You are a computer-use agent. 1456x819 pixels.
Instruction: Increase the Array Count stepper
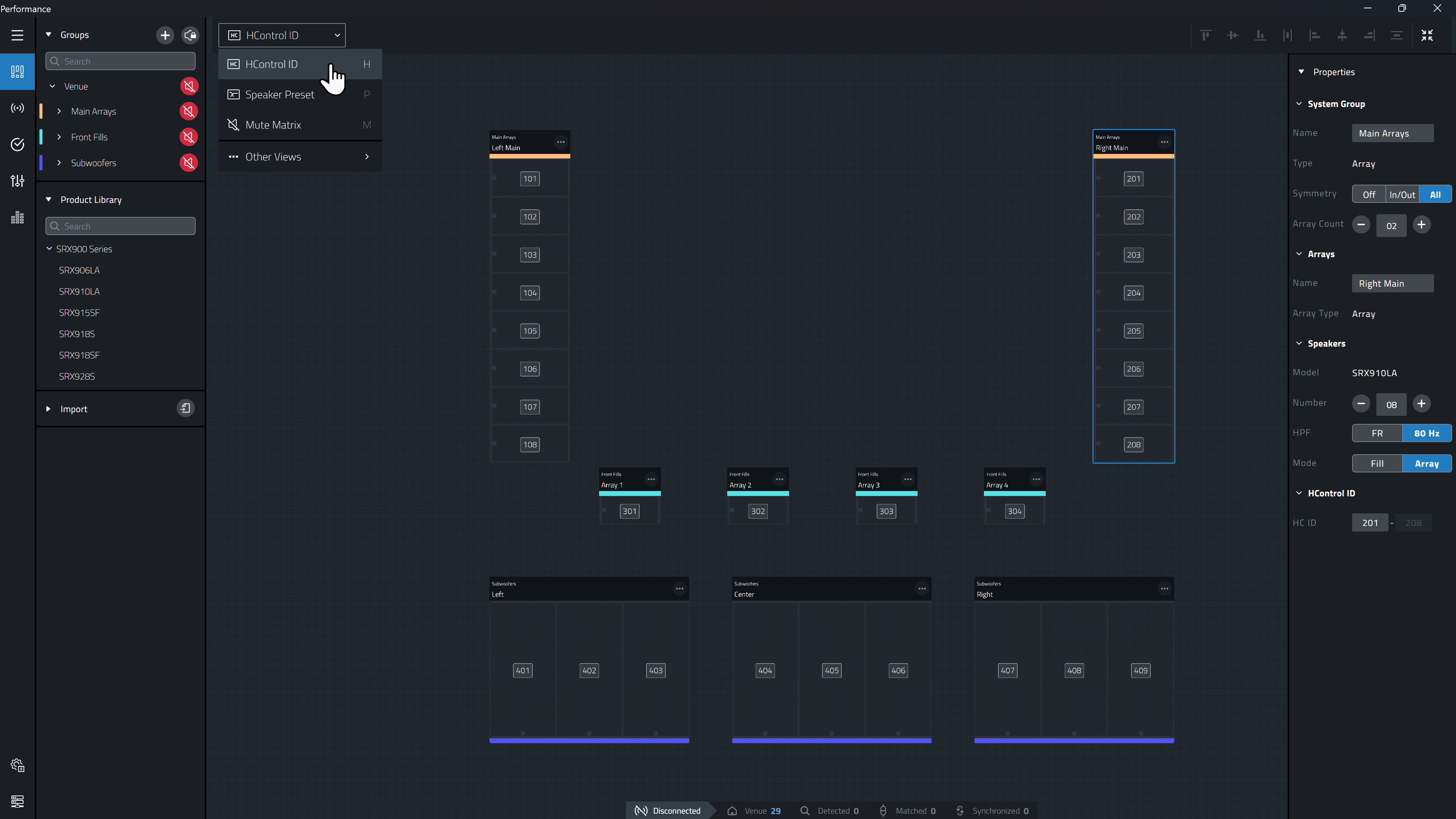(1421, 224)
